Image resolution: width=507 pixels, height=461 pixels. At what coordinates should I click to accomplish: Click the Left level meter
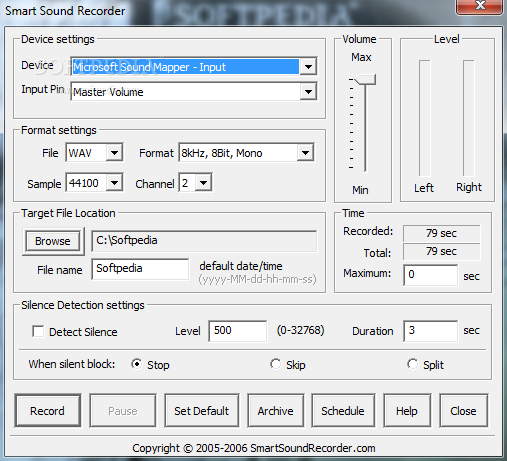424,118
